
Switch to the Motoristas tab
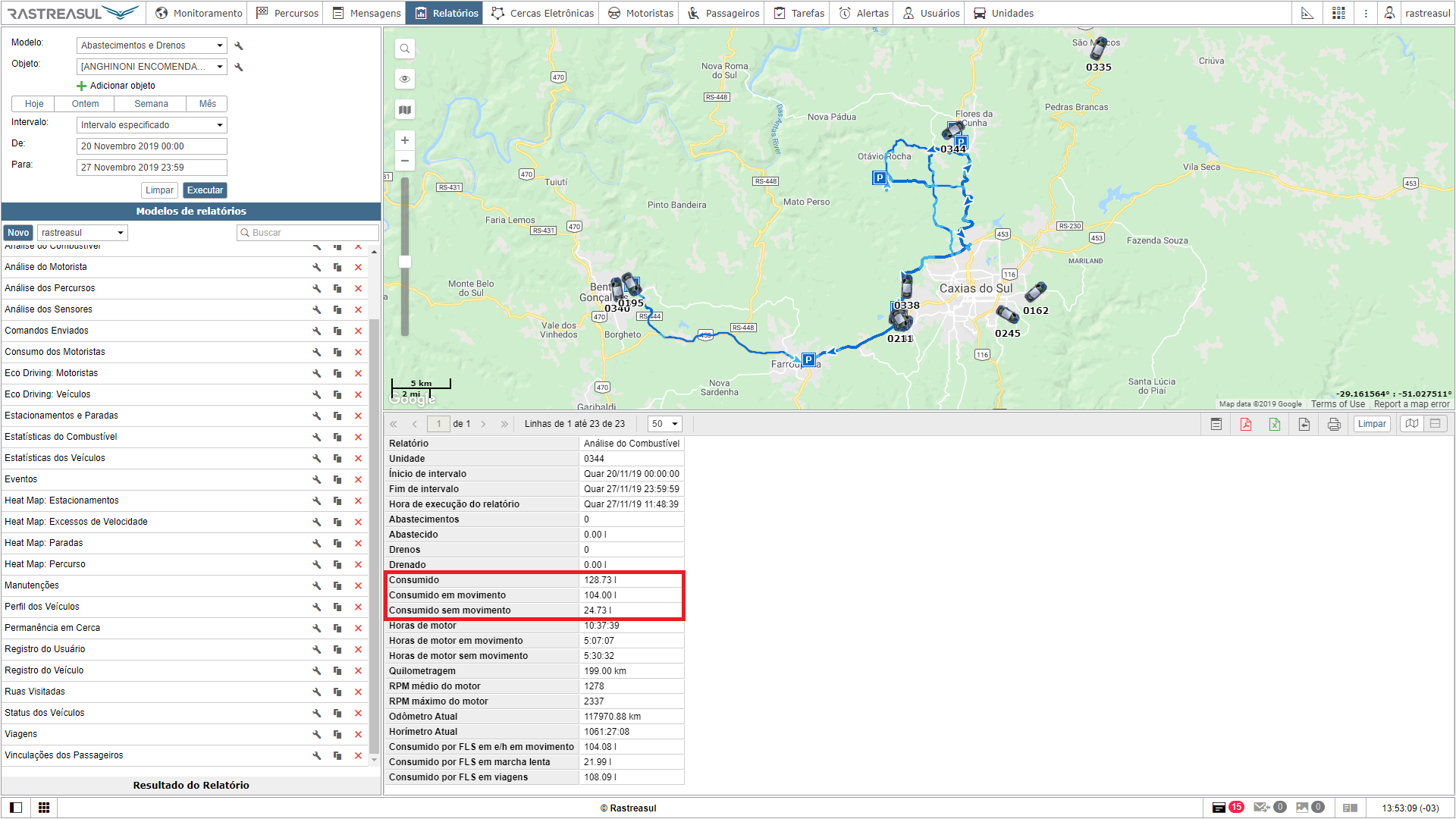[641, 13]
